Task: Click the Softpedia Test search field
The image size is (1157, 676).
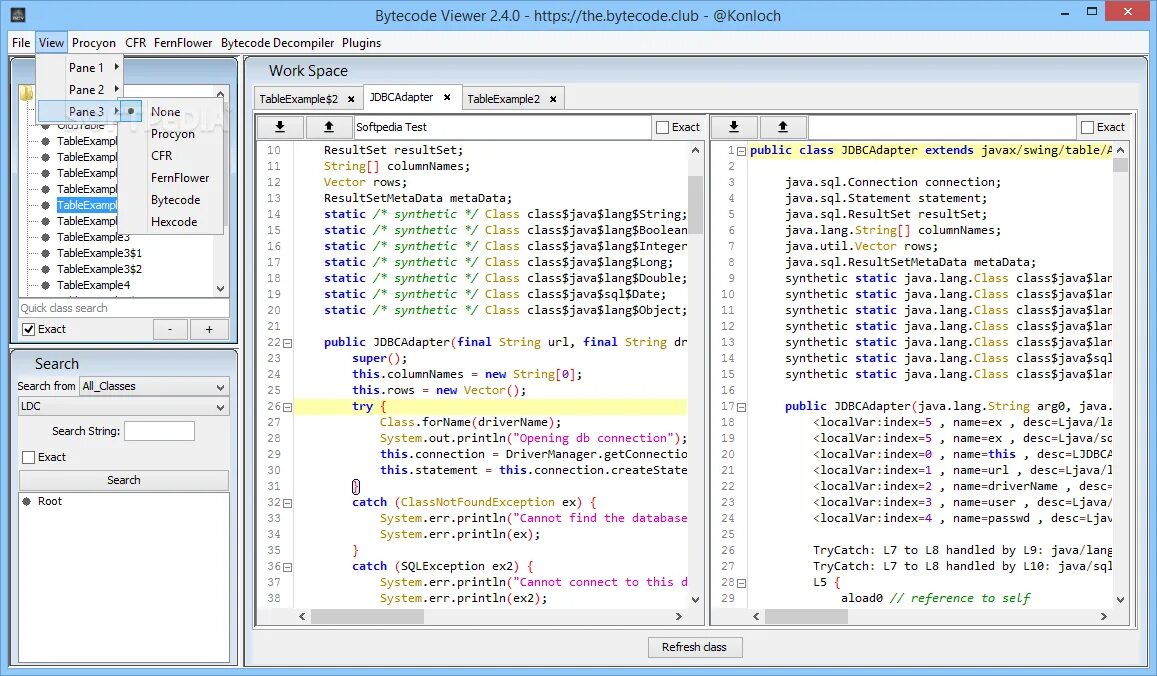Action: (502, 127)
